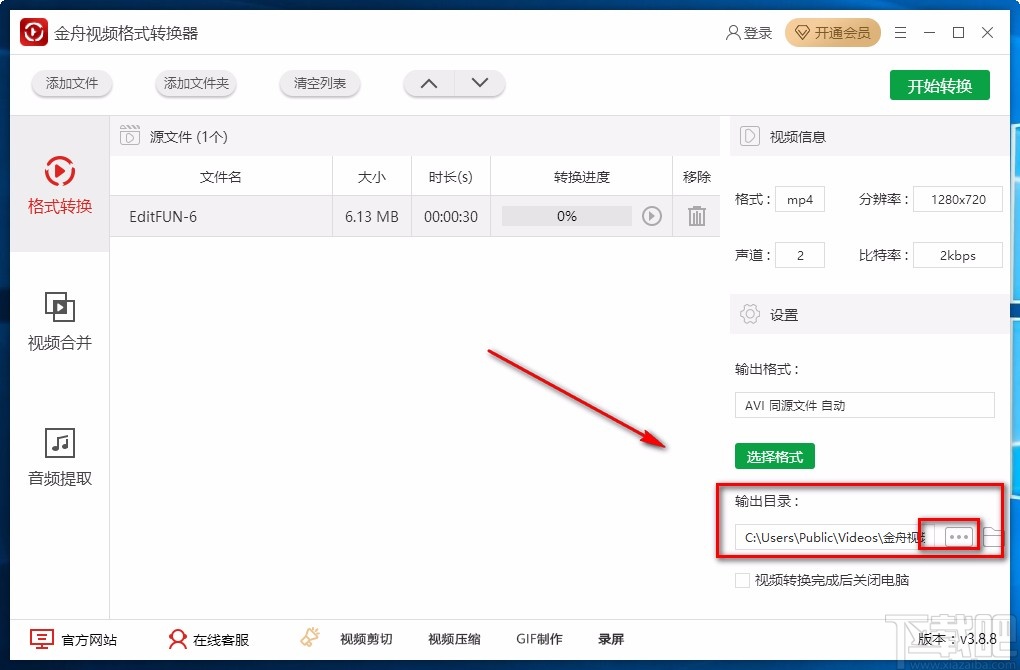Viewport: 1020px width, 670px height.
Task: Click 登录 to sign in
Action: coord(749,32)
